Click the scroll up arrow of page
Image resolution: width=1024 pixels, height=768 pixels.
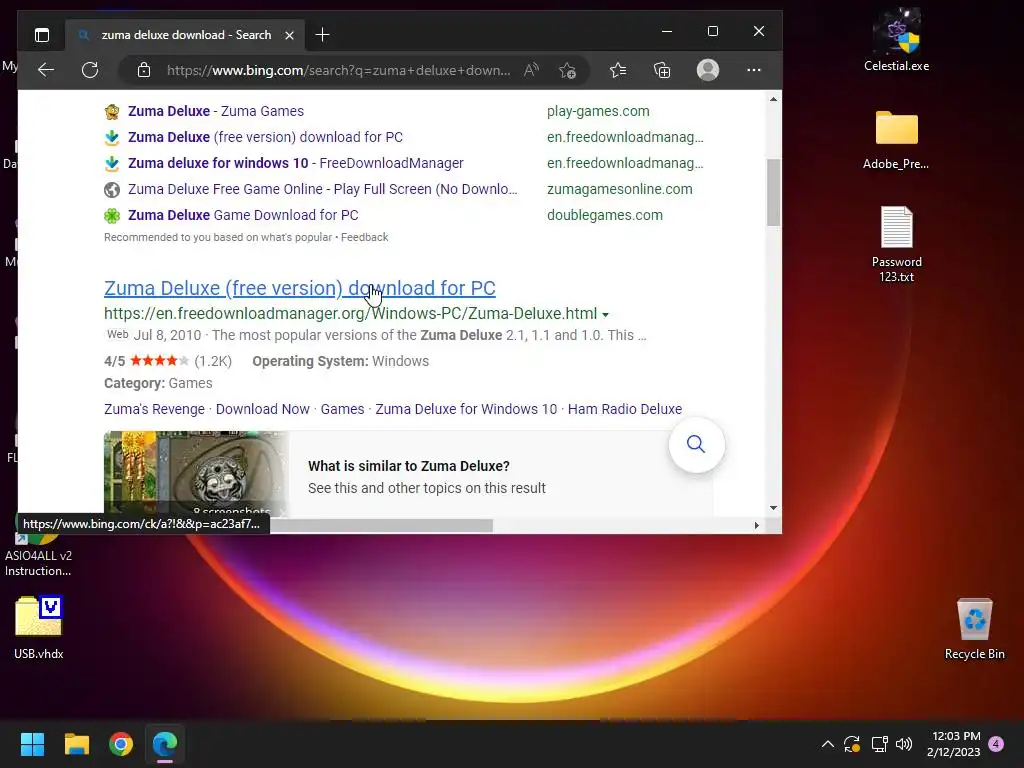coord(773,99)
